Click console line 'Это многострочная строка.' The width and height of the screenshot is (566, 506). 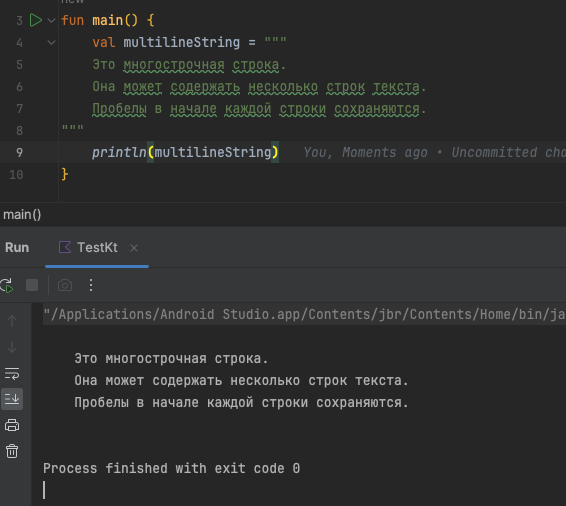tap(171, 359)
